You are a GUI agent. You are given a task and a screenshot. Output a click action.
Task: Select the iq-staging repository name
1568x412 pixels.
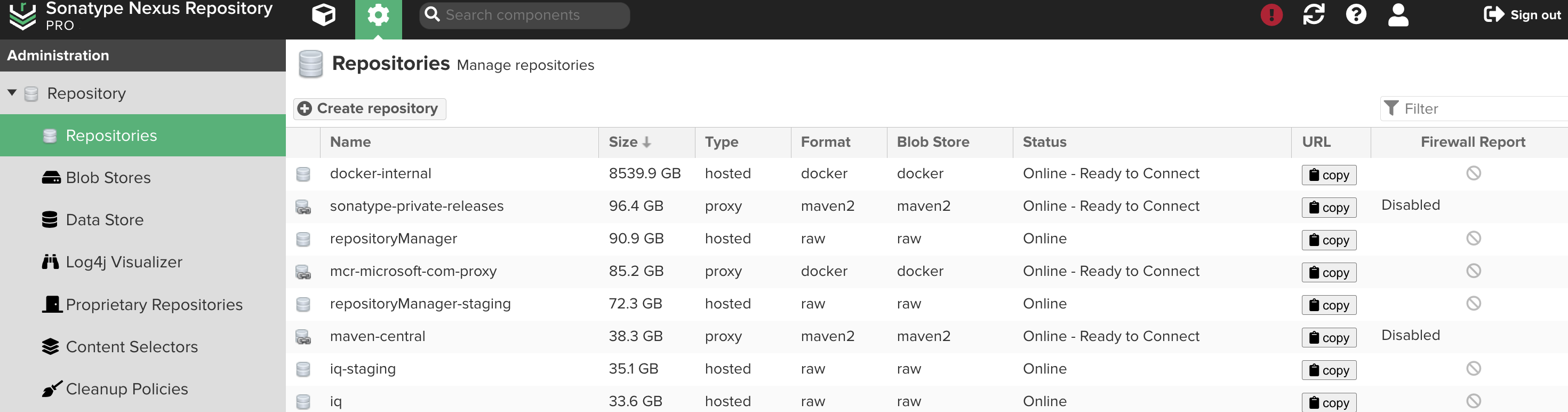click(x=363, y=369)
